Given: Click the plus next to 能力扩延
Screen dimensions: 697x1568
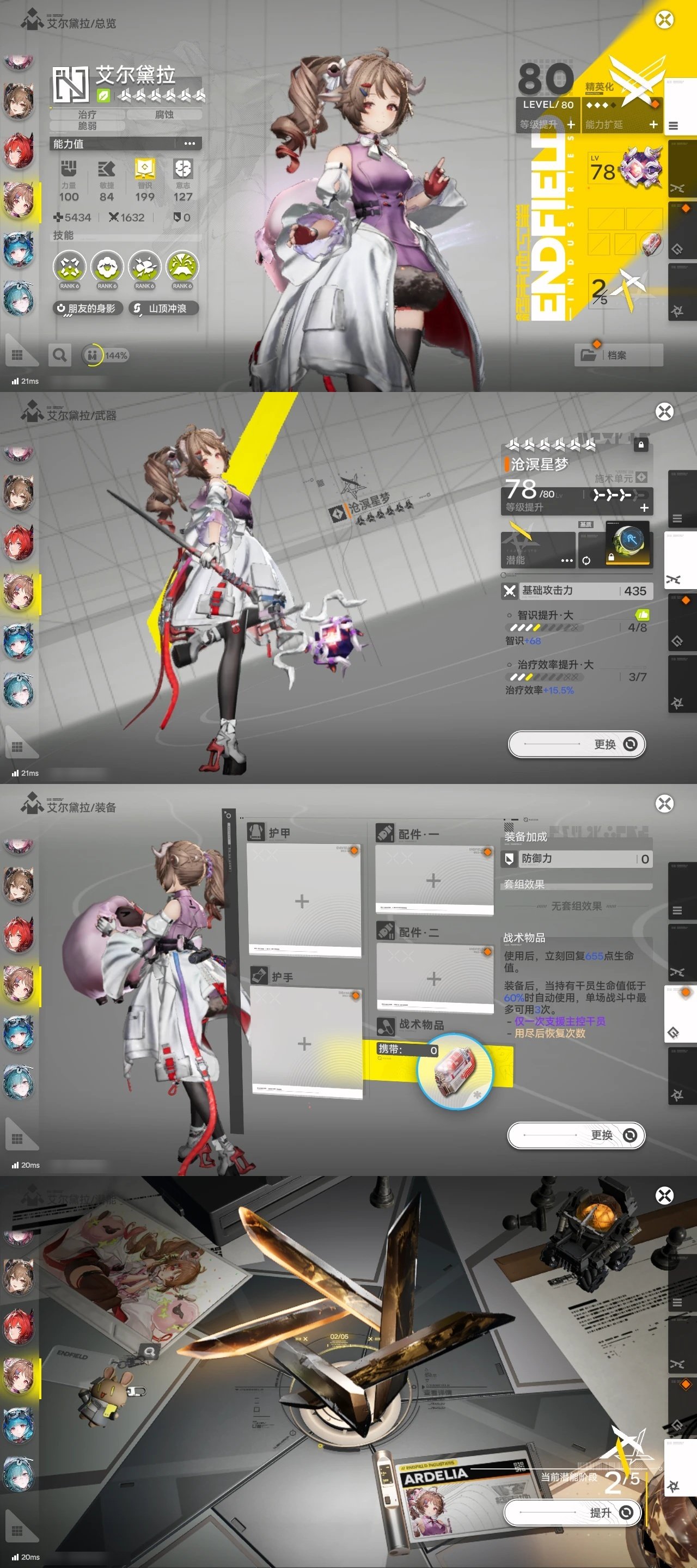Looking at the screenshot, I should (653, 124).
